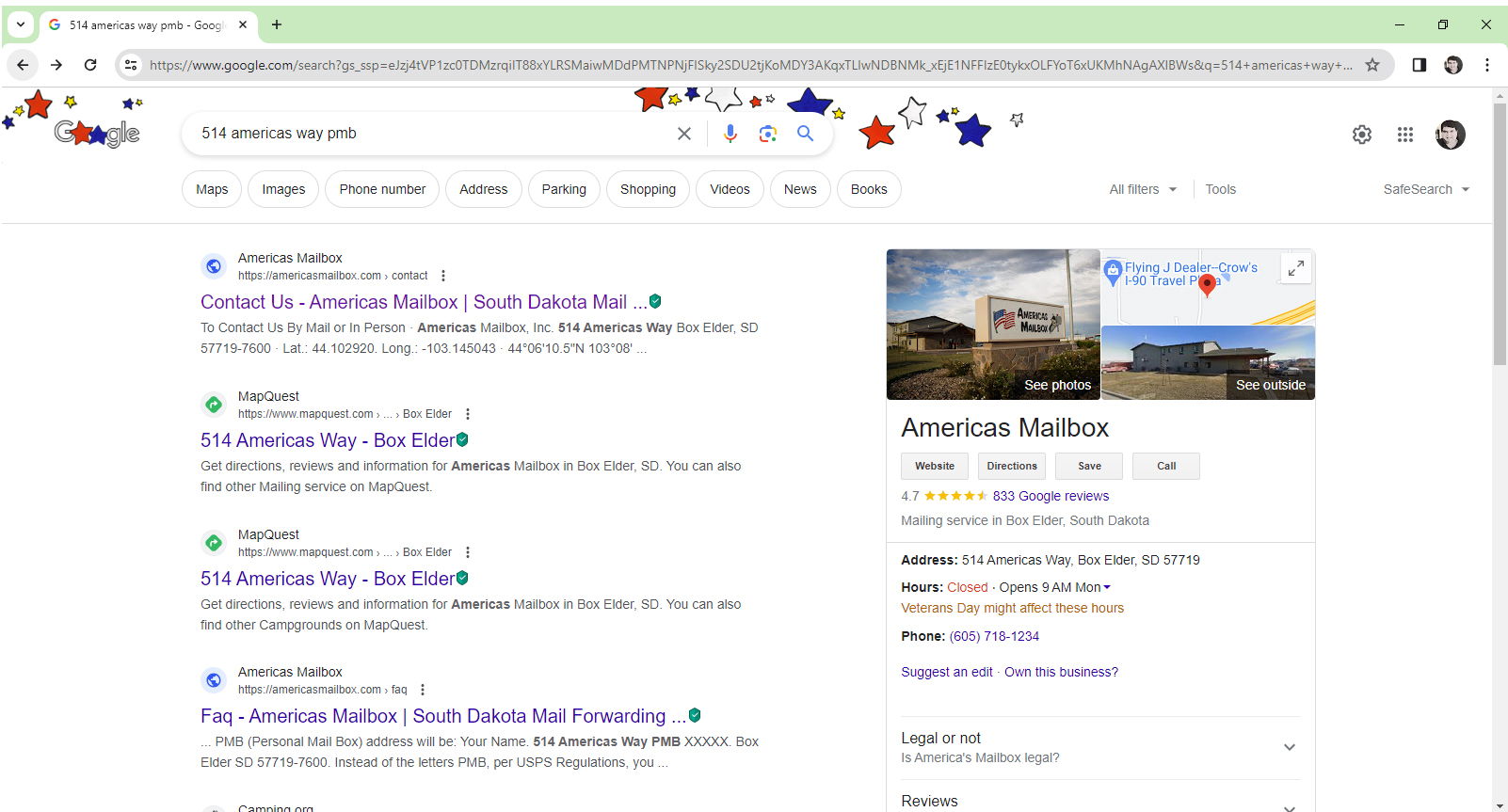Click the browser forward arrow

click(x=56, y=65)
